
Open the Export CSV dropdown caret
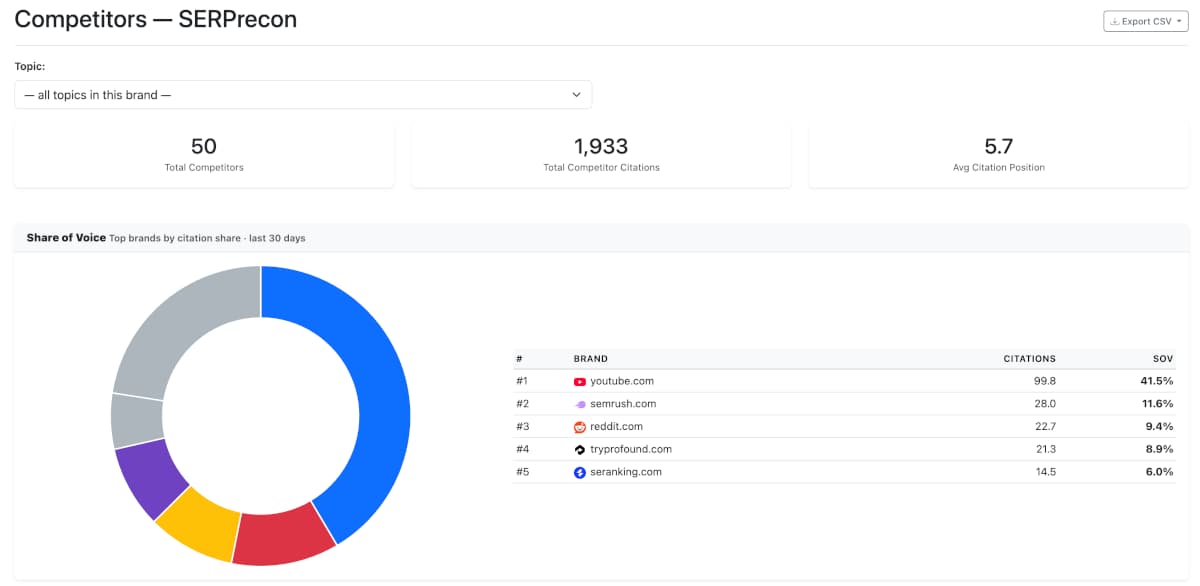coord(1180,21)
